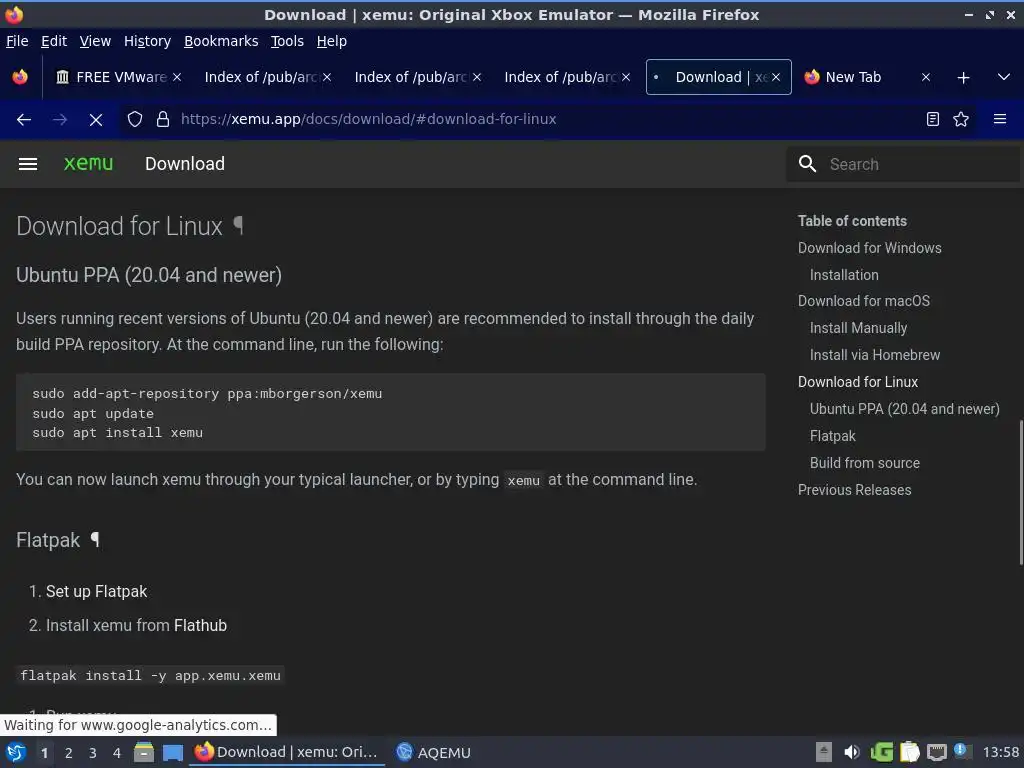1024x768 pixels.
Task: Jump to Download for Windows section
Action: click(869, 248)
